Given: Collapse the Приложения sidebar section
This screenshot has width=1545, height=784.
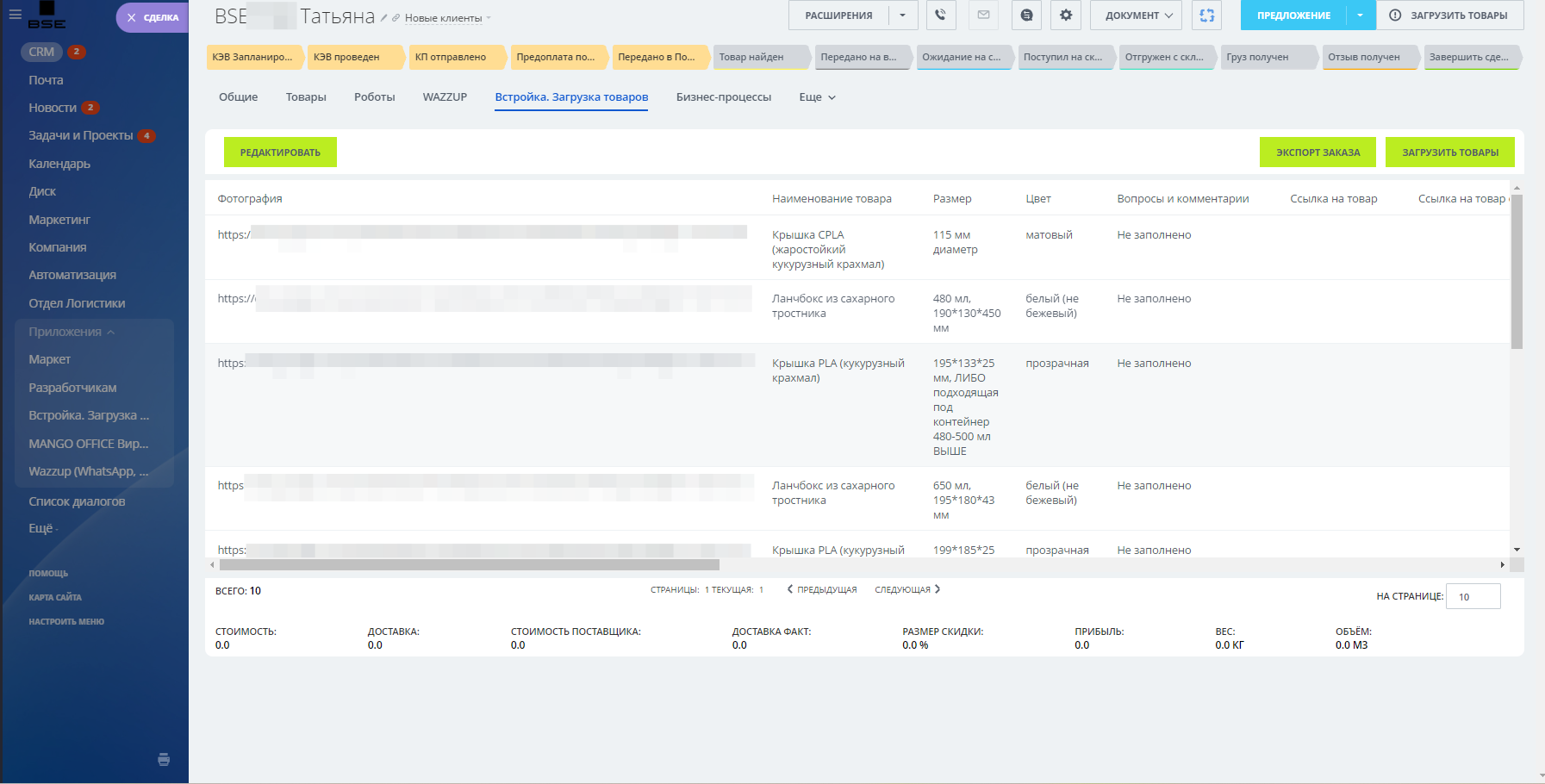Looking at the screenshot, I should (x=72, y=332).
